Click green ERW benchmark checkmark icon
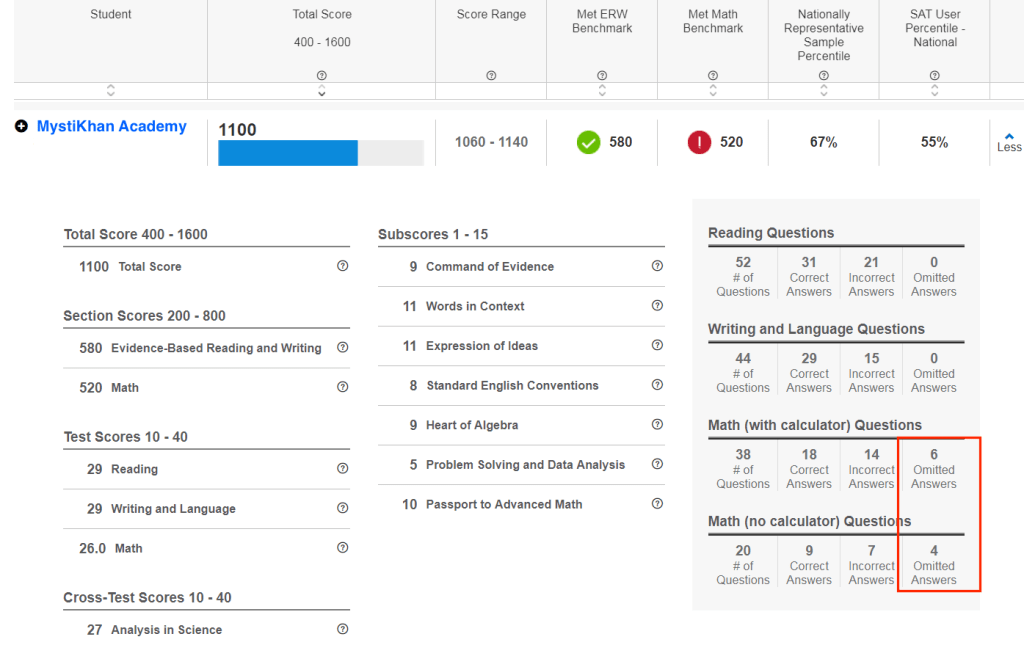 pyautogui.click(x=588, y=142)
